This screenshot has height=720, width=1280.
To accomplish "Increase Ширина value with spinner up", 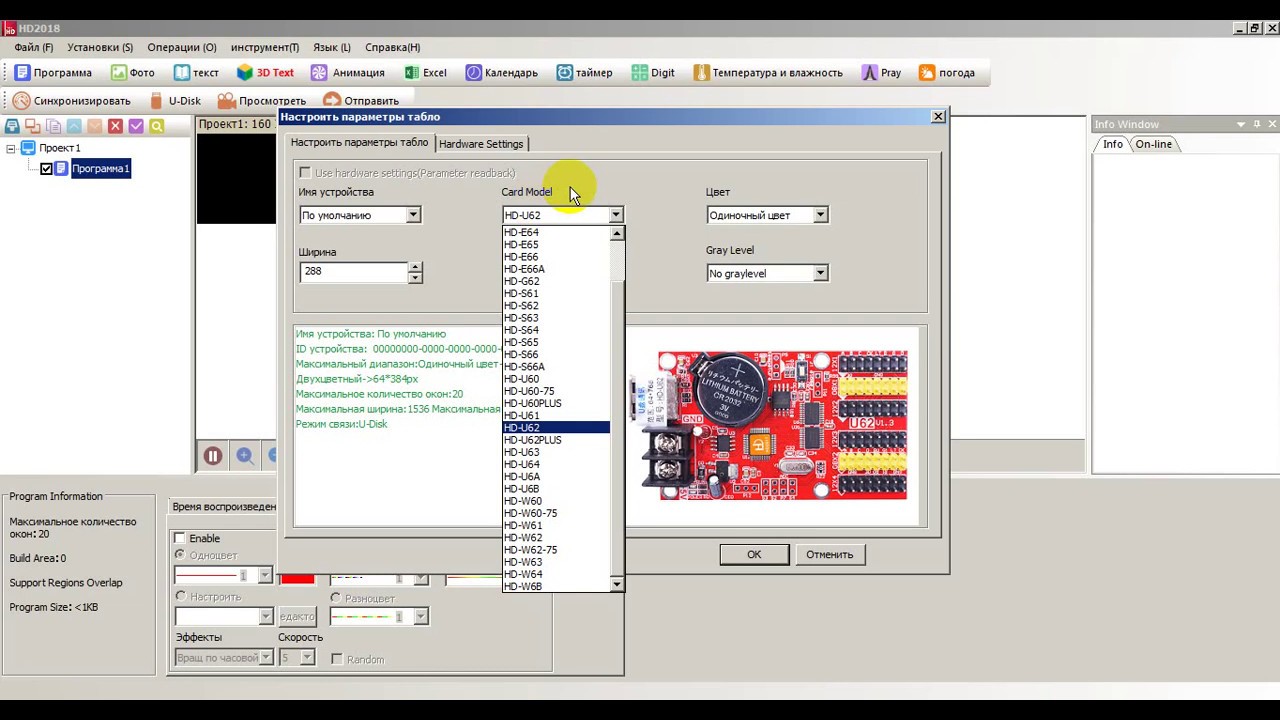I will pos(415,267).
